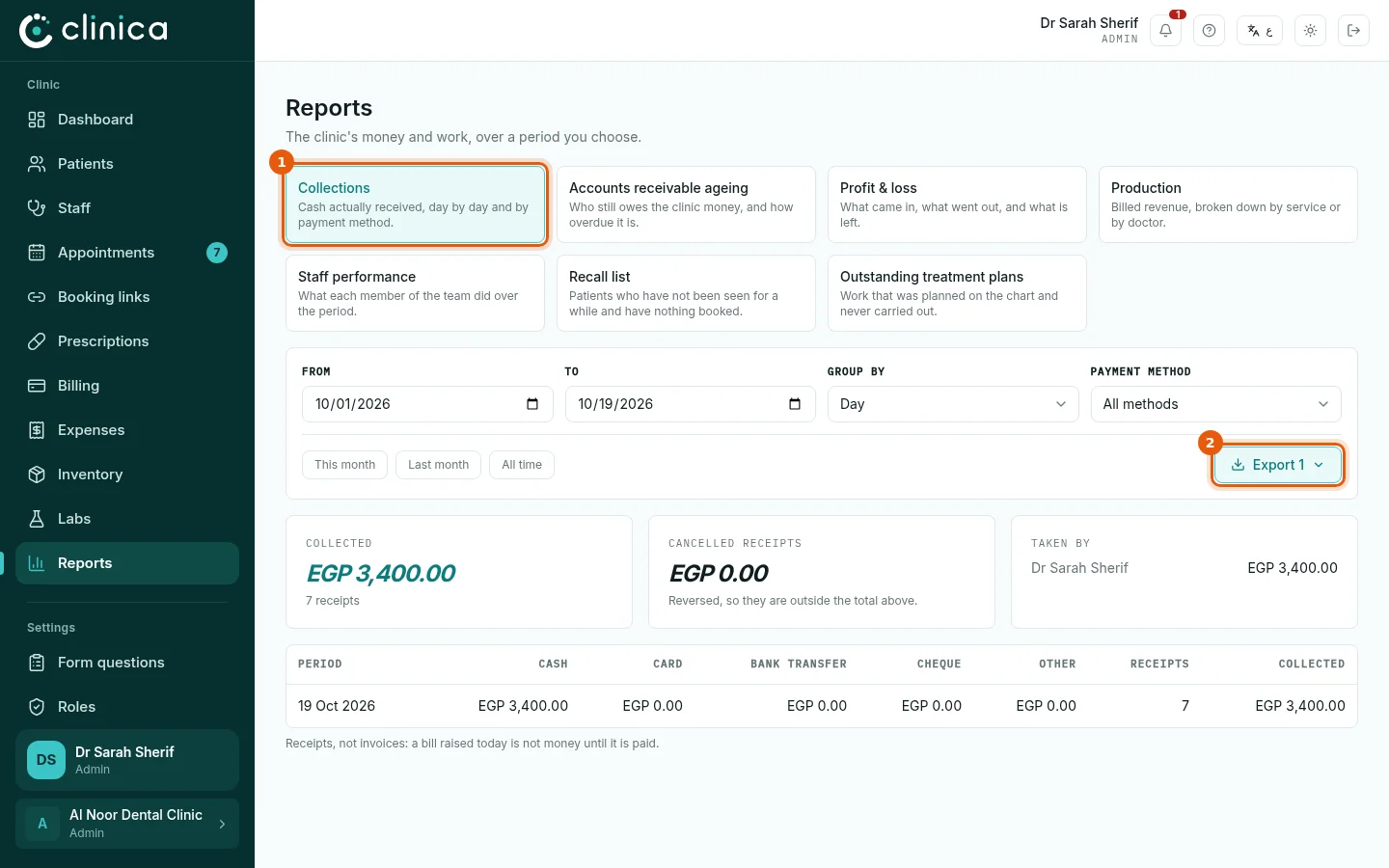Select the Collections report card

pyautogui.click(x=415, y=204)
